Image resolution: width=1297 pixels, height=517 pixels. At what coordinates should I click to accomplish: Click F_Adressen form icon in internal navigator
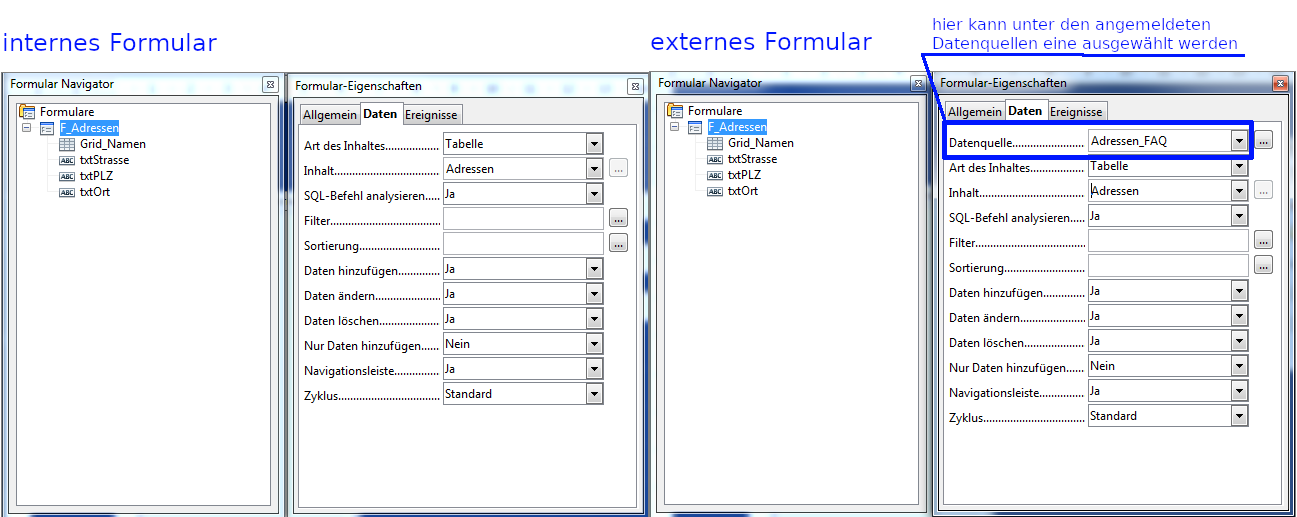(x=47, y=128)
